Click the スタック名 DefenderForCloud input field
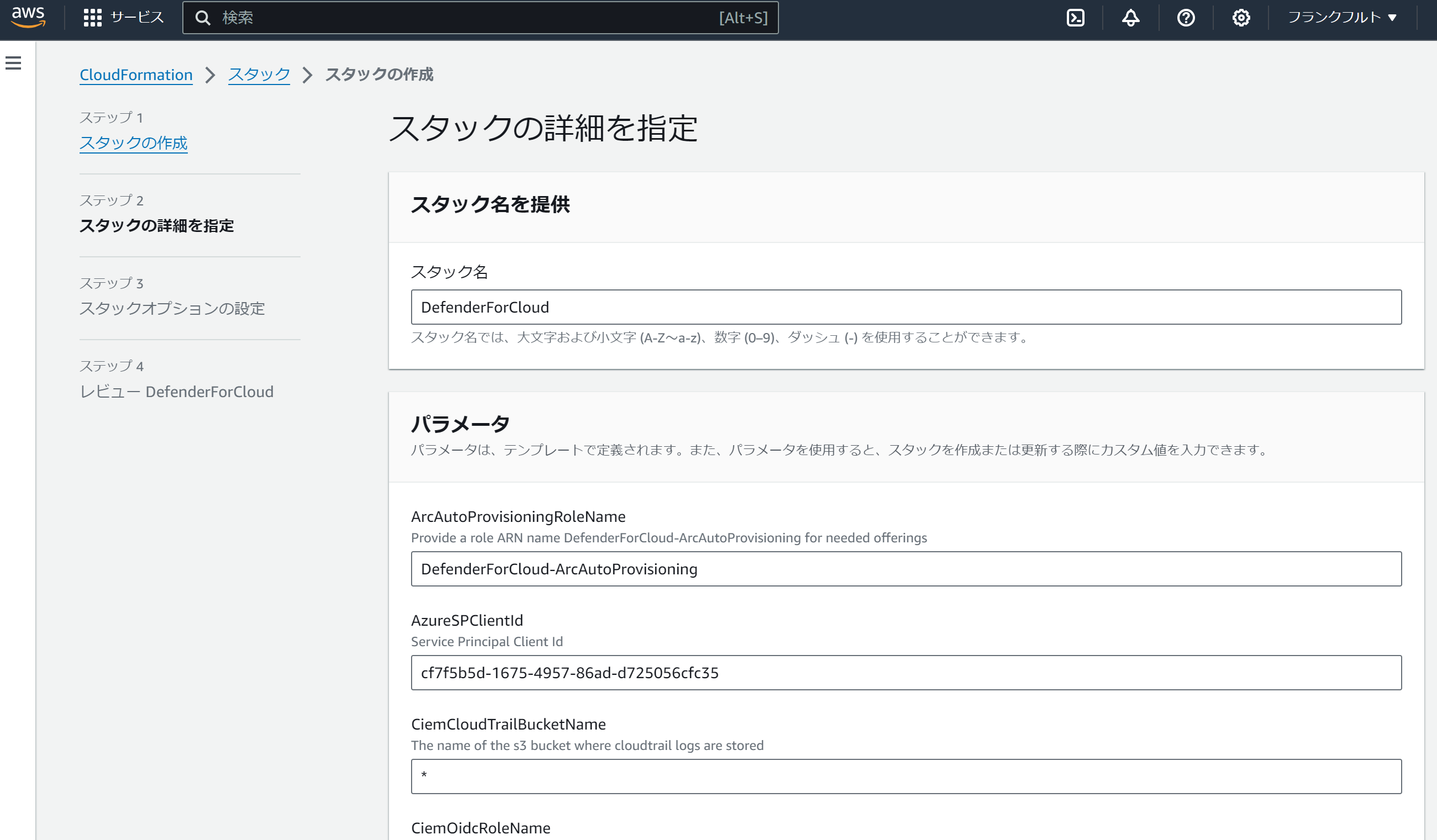The height and width of the screenshot is (840, 1437). point(906,307)
